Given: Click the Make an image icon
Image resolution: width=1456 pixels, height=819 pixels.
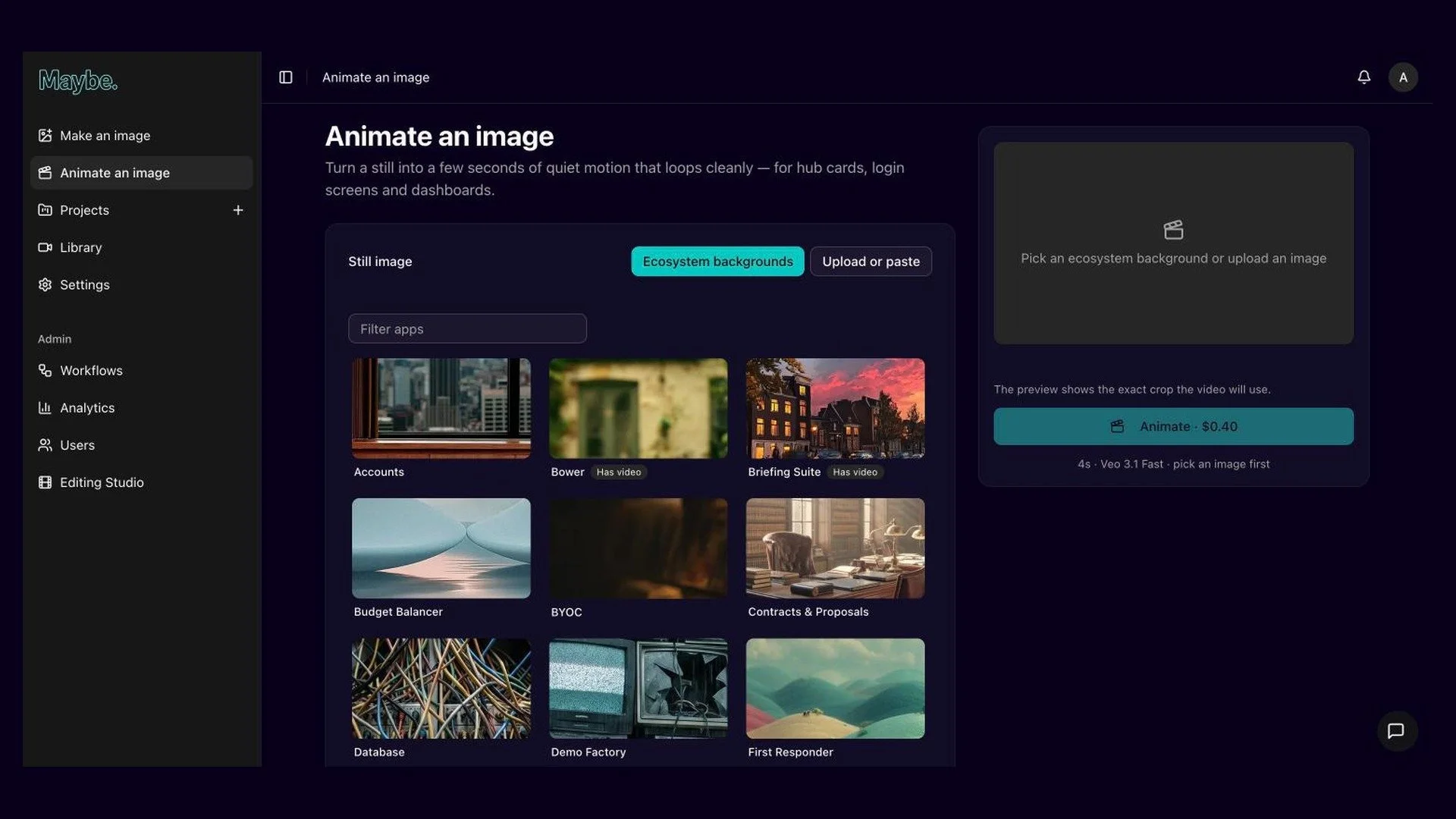Looking at the screenshot, I should (45, 136).
